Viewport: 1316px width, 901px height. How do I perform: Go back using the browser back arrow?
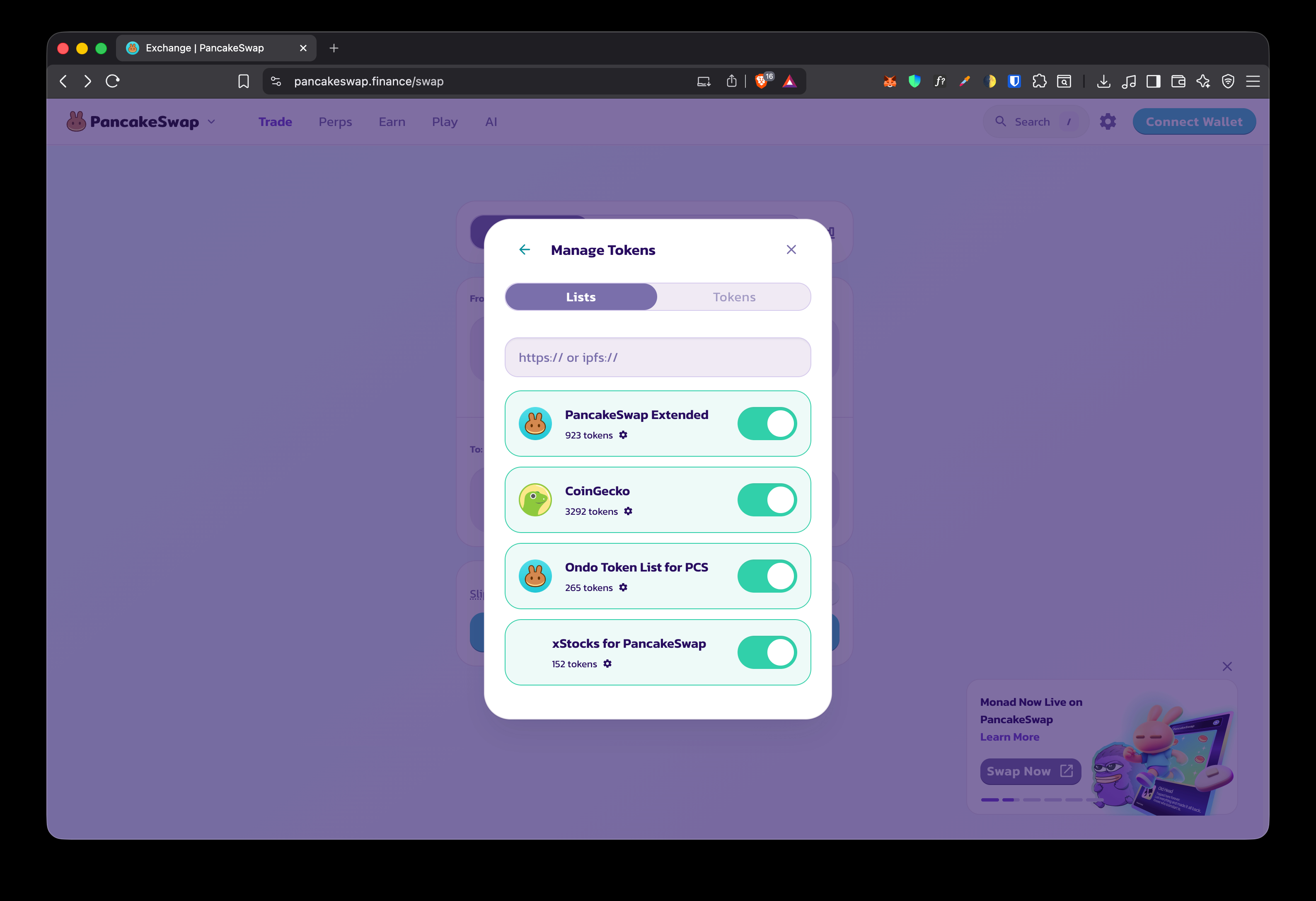(x=63, y=82)
